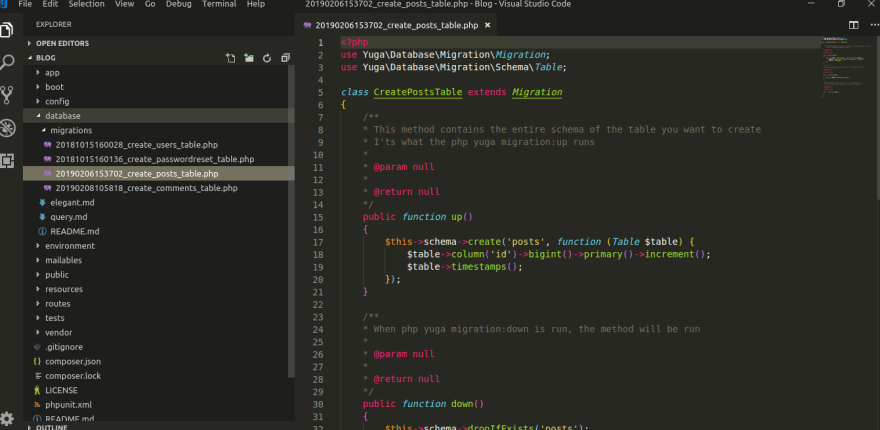The height and width of the screenshot is (430, 880).
Task: Open the View menu
Action: tap(124, 4)
